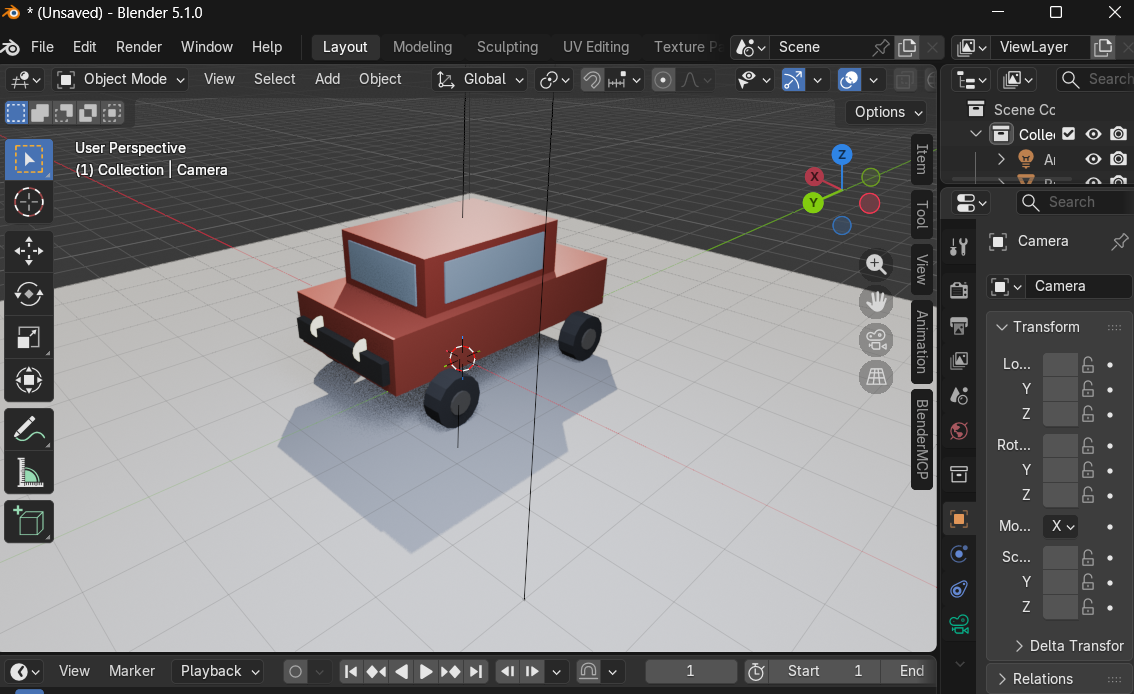Activate the 3D Cursor tool
Viewport: 1134px width, 694px height.
coord(29,202)
